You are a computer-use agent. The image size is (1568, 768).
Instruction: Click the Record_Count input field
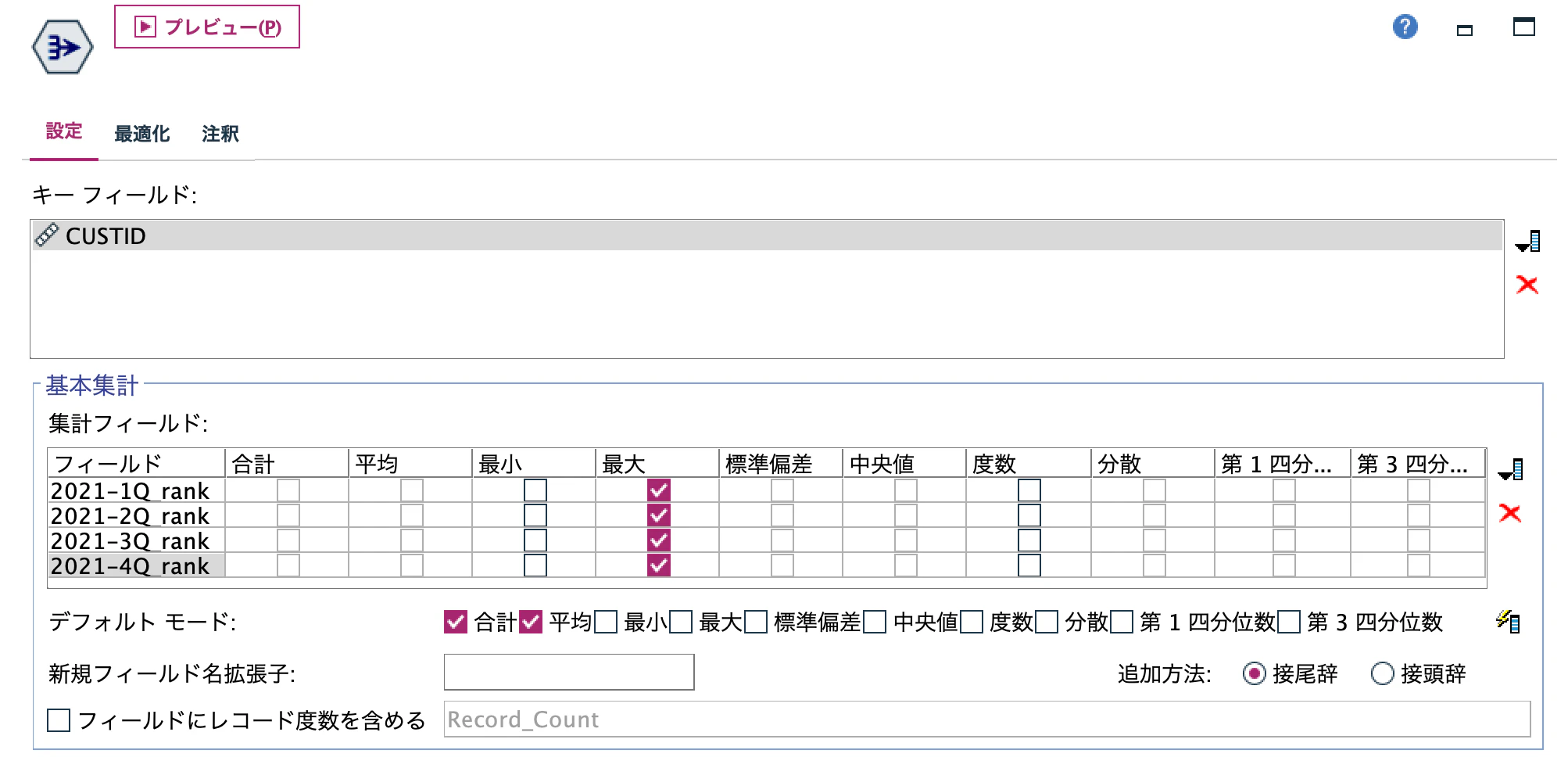click(x=703, y=719)
